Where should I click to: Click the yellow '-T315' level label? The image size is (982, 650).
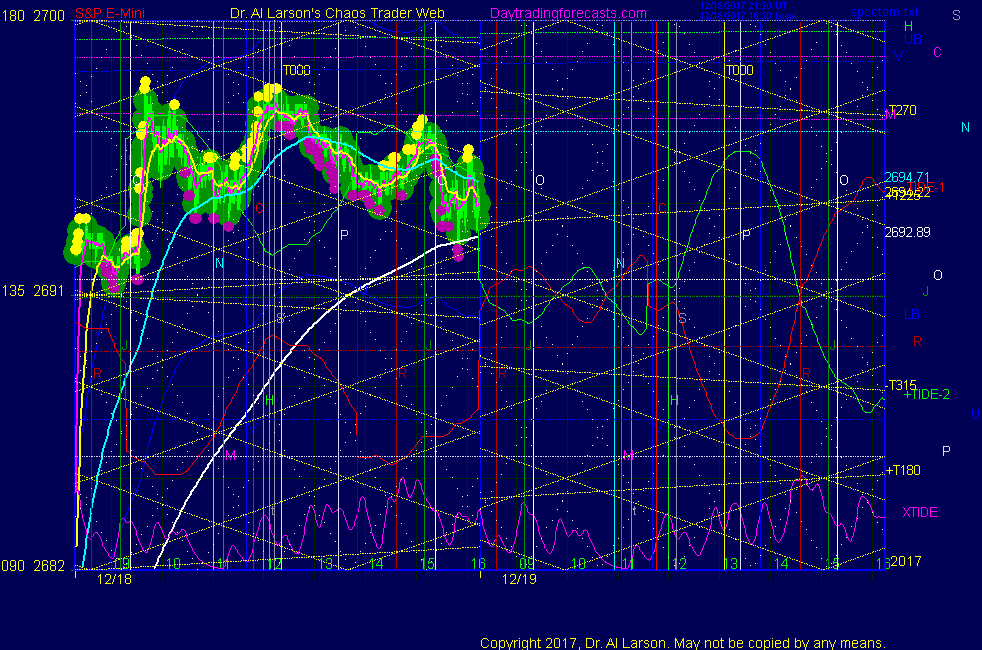point(901,385)
